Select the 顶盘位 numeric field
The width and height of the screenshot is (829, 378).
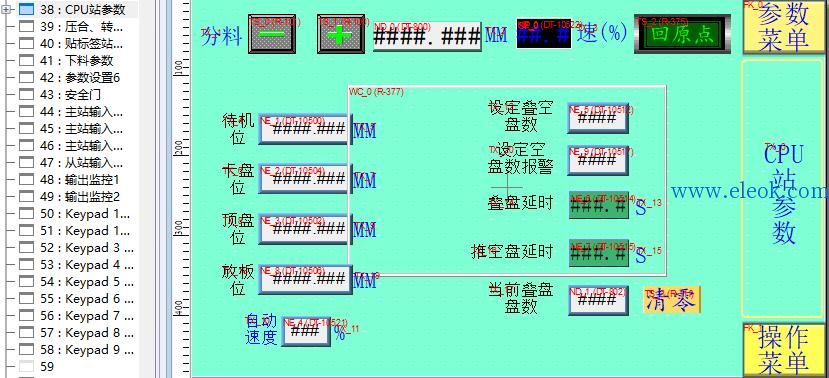pos(305,229)
